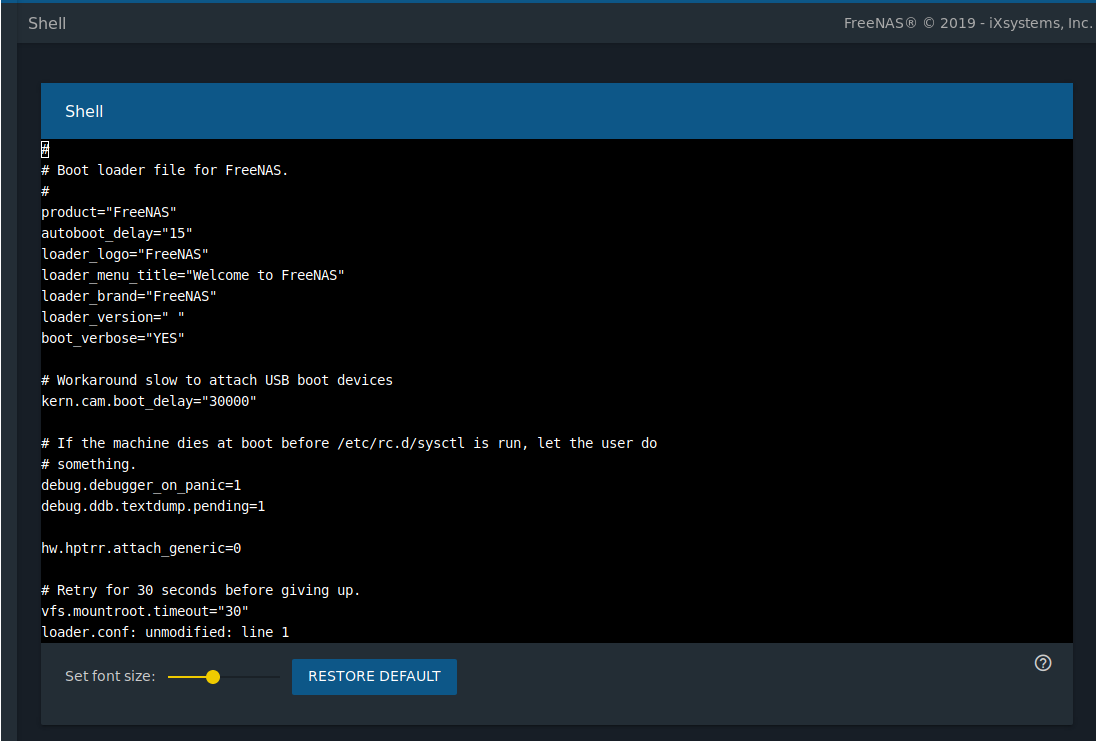Click the debug.ddb.textdump.pending=1 line
This screenshot has width=1096, height=741.
tap(153, 505)
